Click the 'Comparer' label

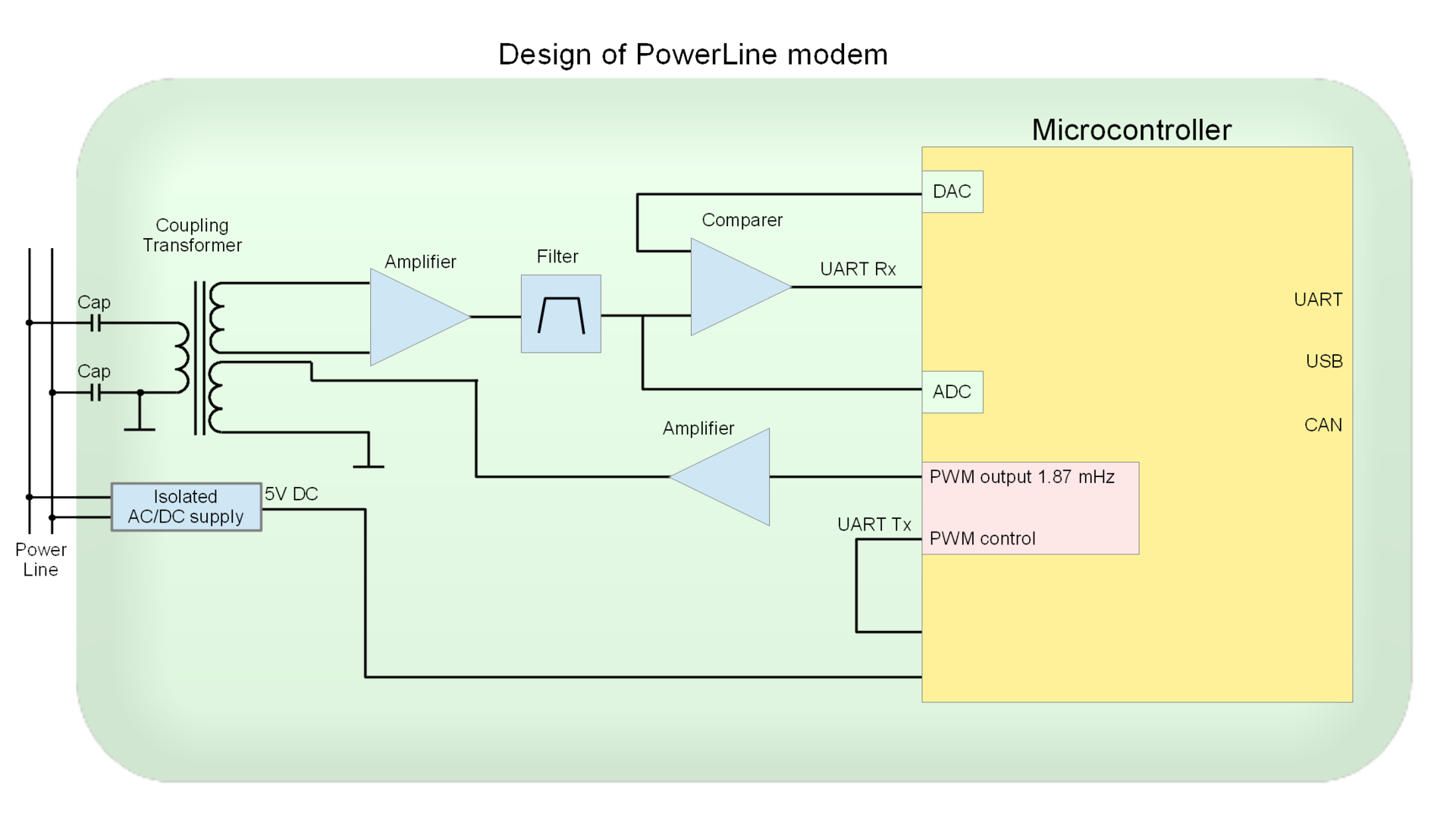pyautogui.click(x=742, y=220)
